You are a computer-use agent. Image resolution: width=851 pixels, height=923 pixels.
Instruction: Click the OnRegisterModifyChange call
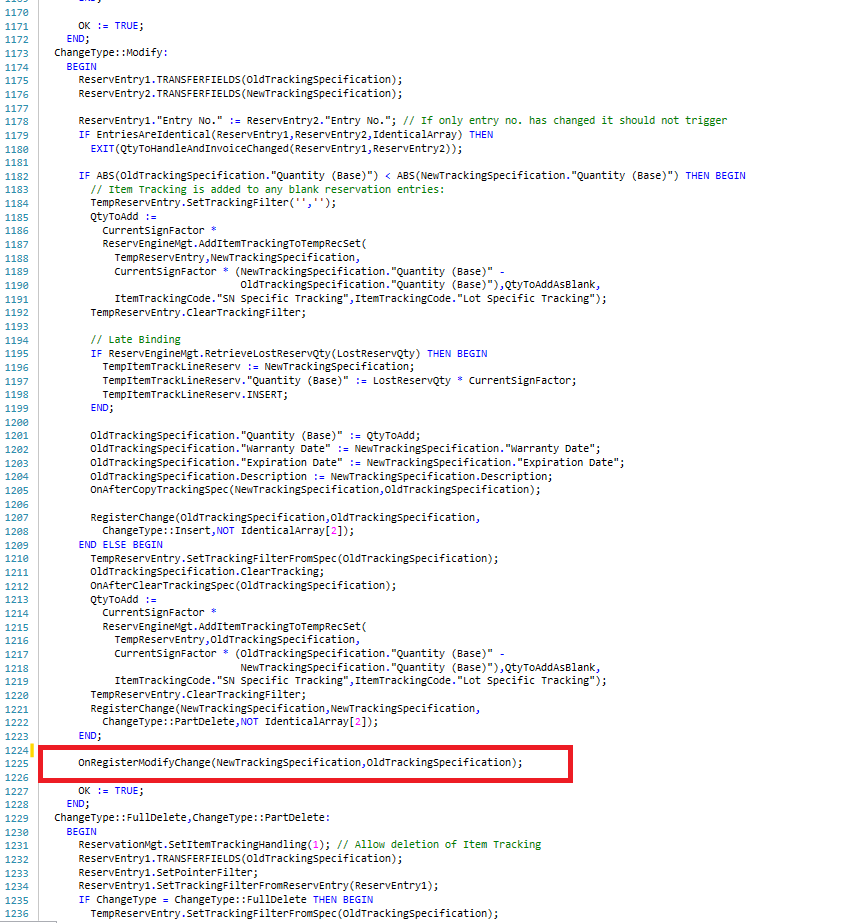tap(300, 763)
